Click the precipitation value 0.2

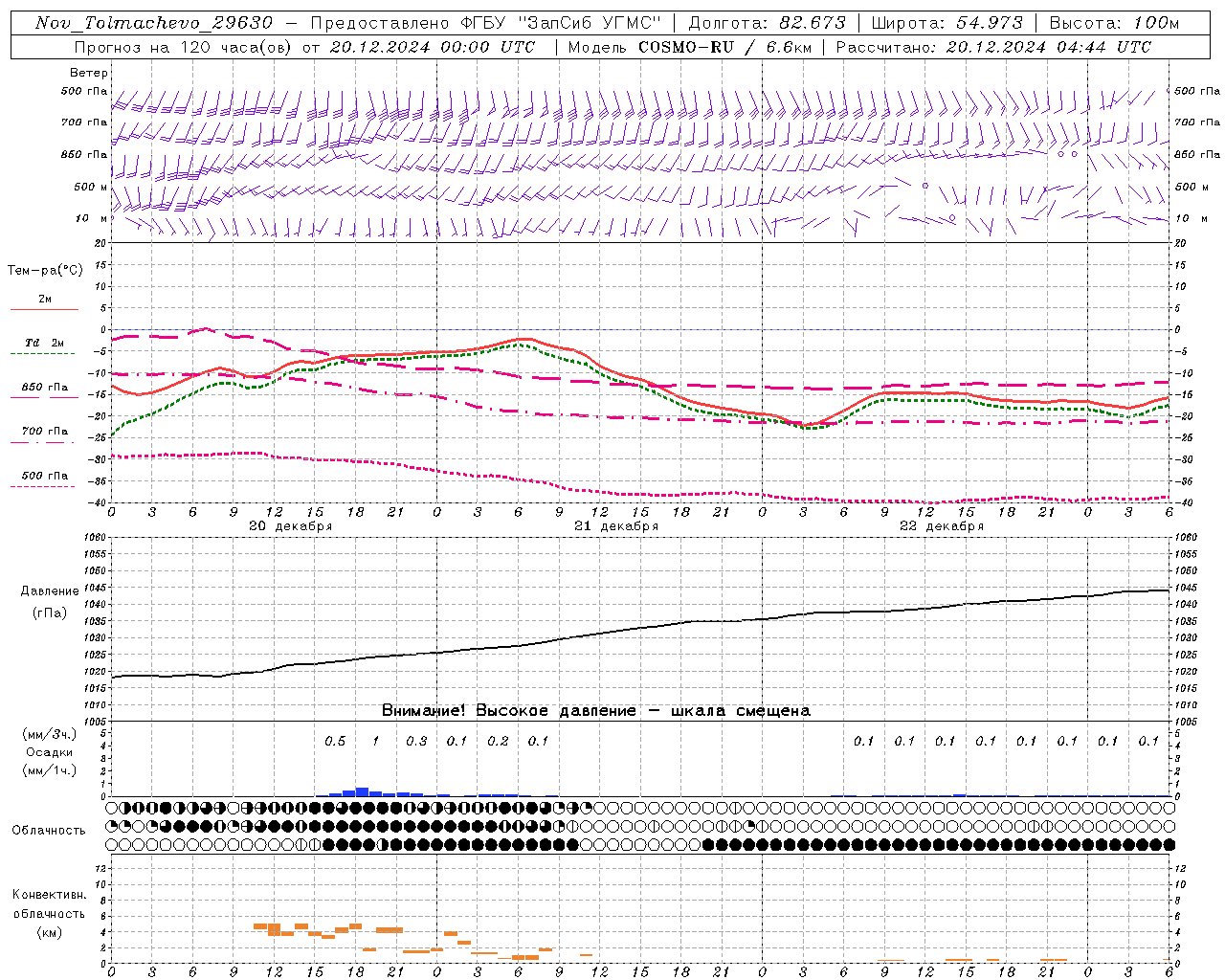(x=498, y=742)
